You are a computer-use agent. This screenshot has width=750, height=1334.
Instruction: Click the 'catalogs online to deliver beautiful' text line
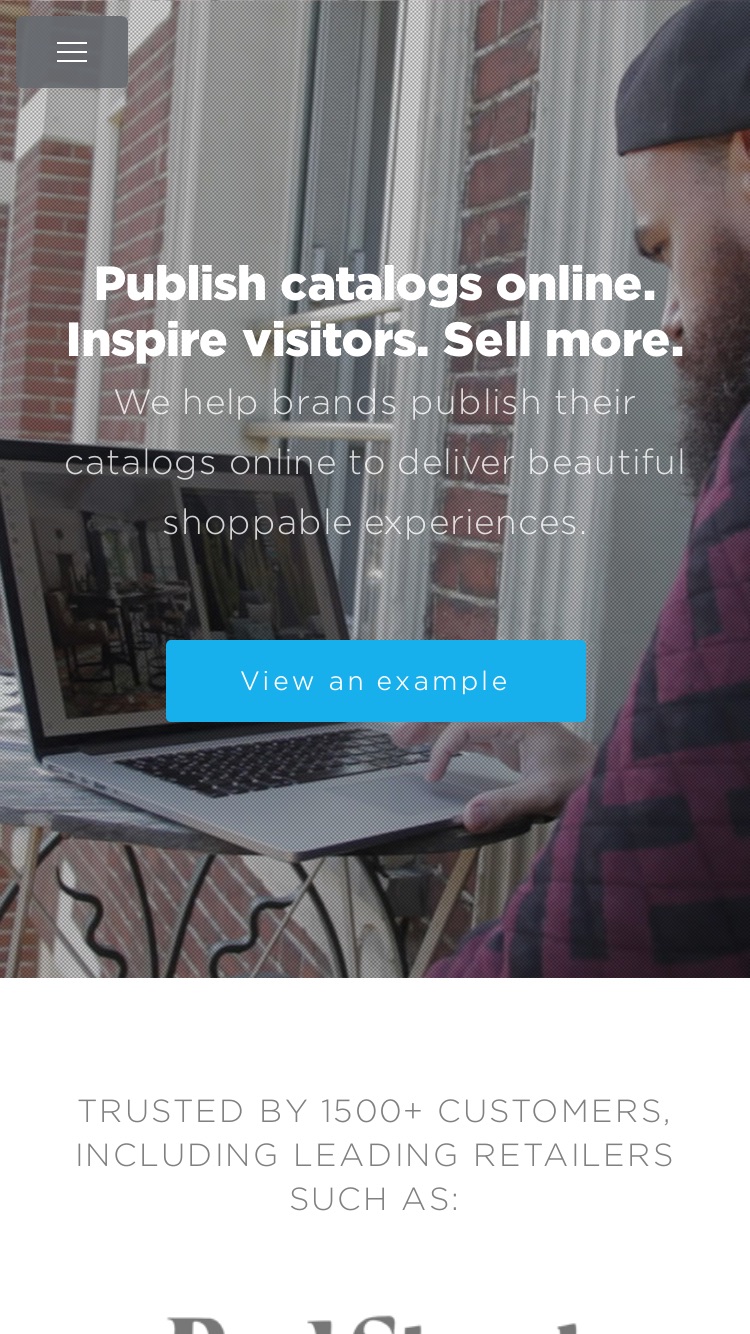click(x=375, y=463)
